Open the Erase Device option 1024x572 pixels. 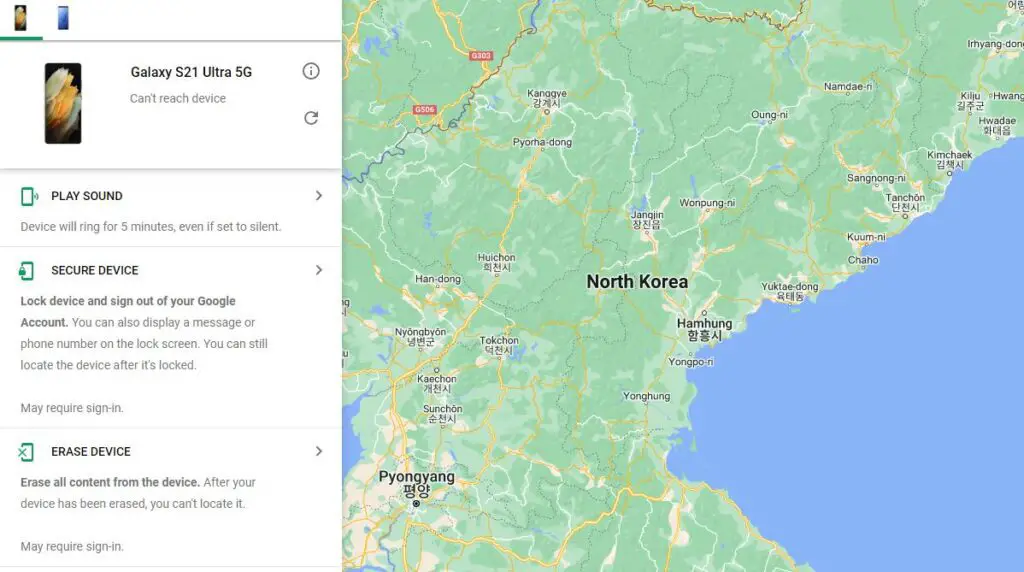[170, 498]
